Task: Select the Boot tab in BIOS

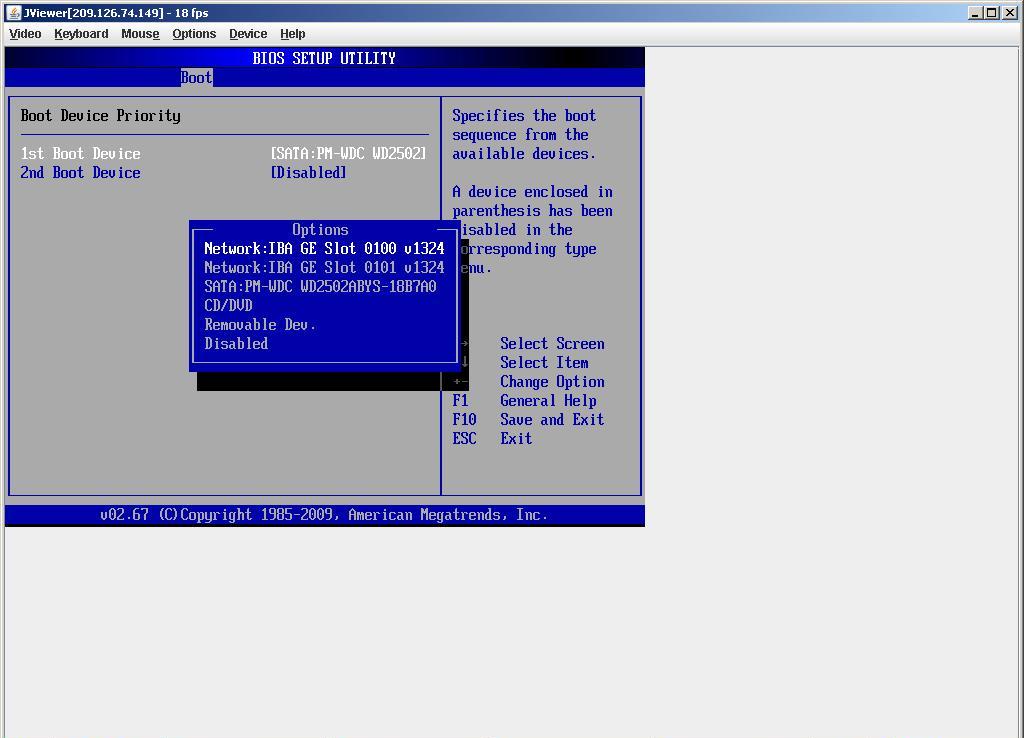Action: tap(196, 77)
